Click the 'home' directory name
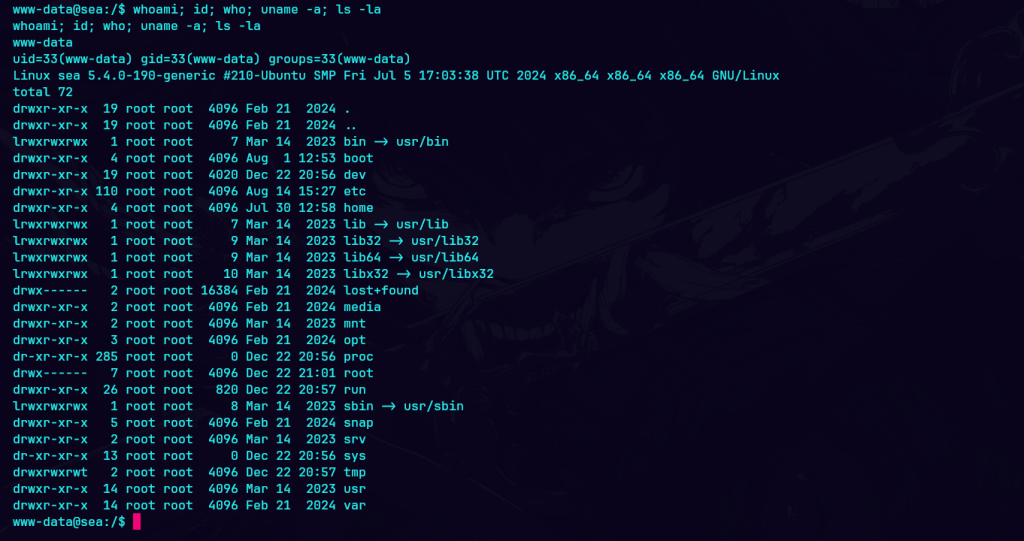Screen dimensions: 1024x541 (x=358, y=208)
